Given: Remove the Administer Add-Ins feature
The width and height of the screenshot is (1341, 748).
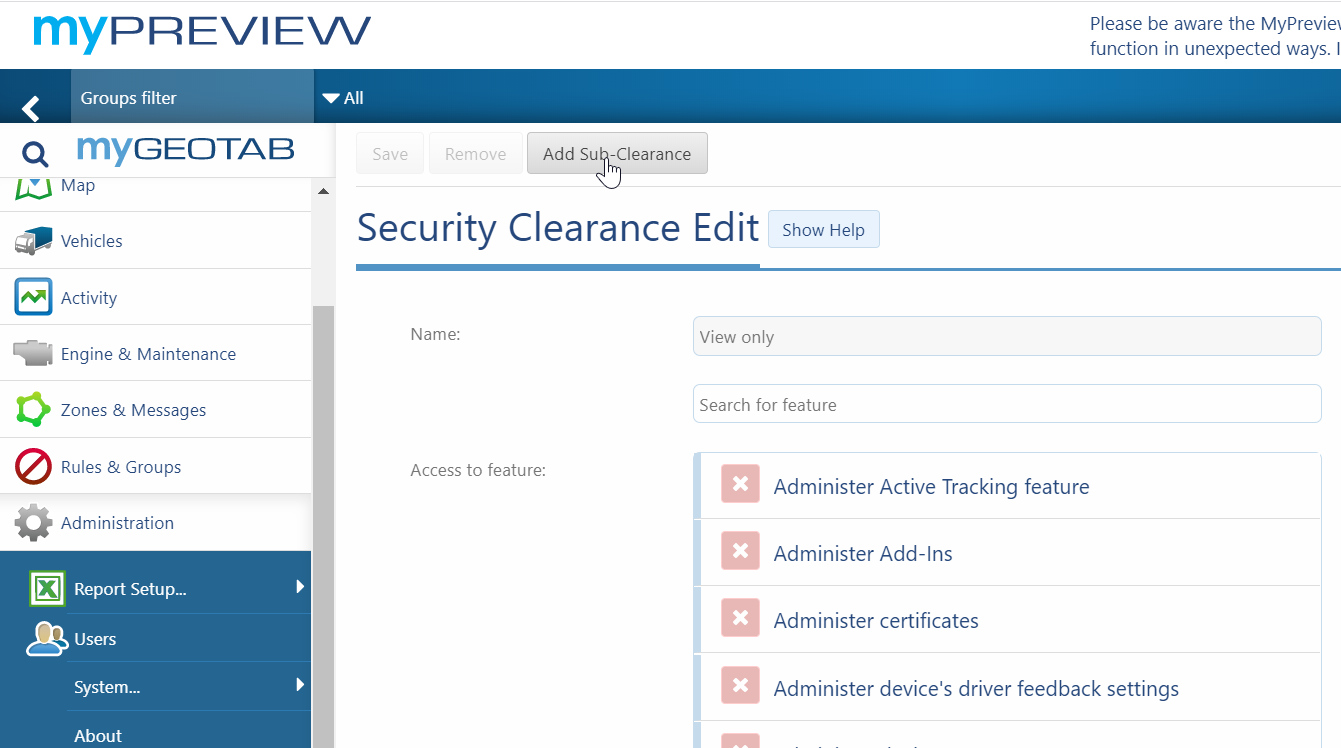Looking at the screenshot, I should (x=740, y=551).
